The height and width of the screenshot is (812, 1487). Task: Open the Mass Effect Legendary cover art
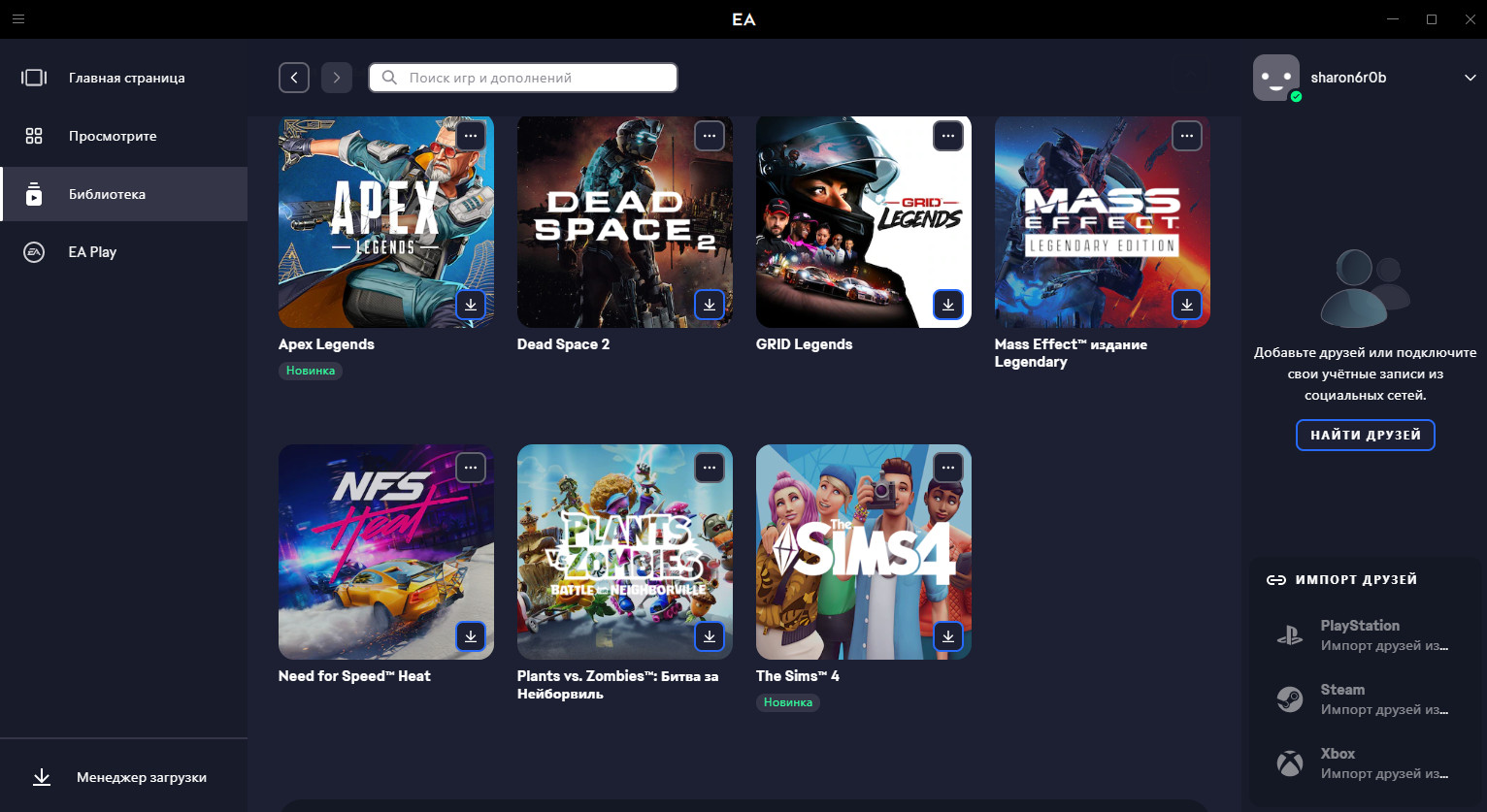1103,221
